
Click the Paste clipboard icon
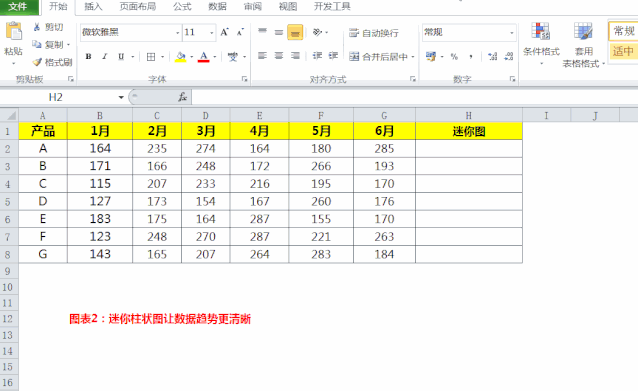pos(13,32)
